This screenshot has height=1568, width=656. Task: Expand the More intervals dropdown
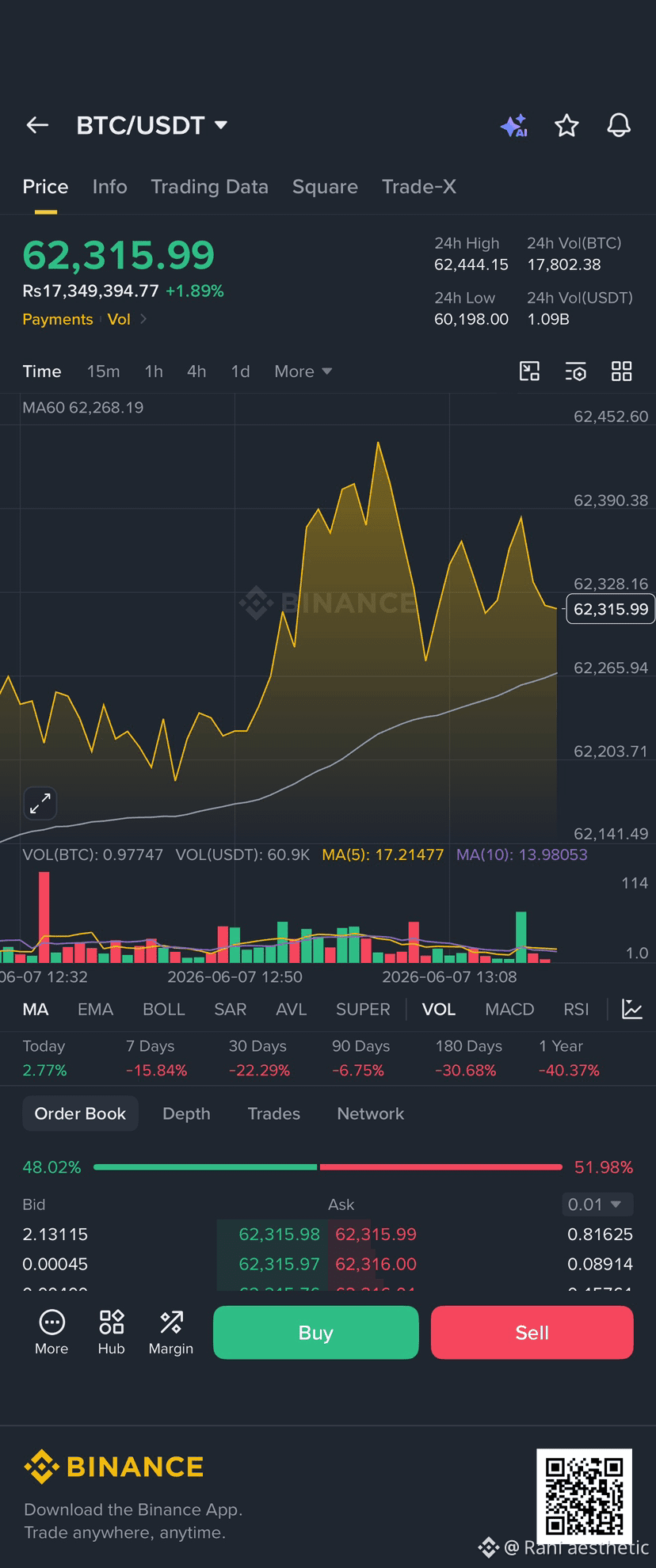(303, 371)
